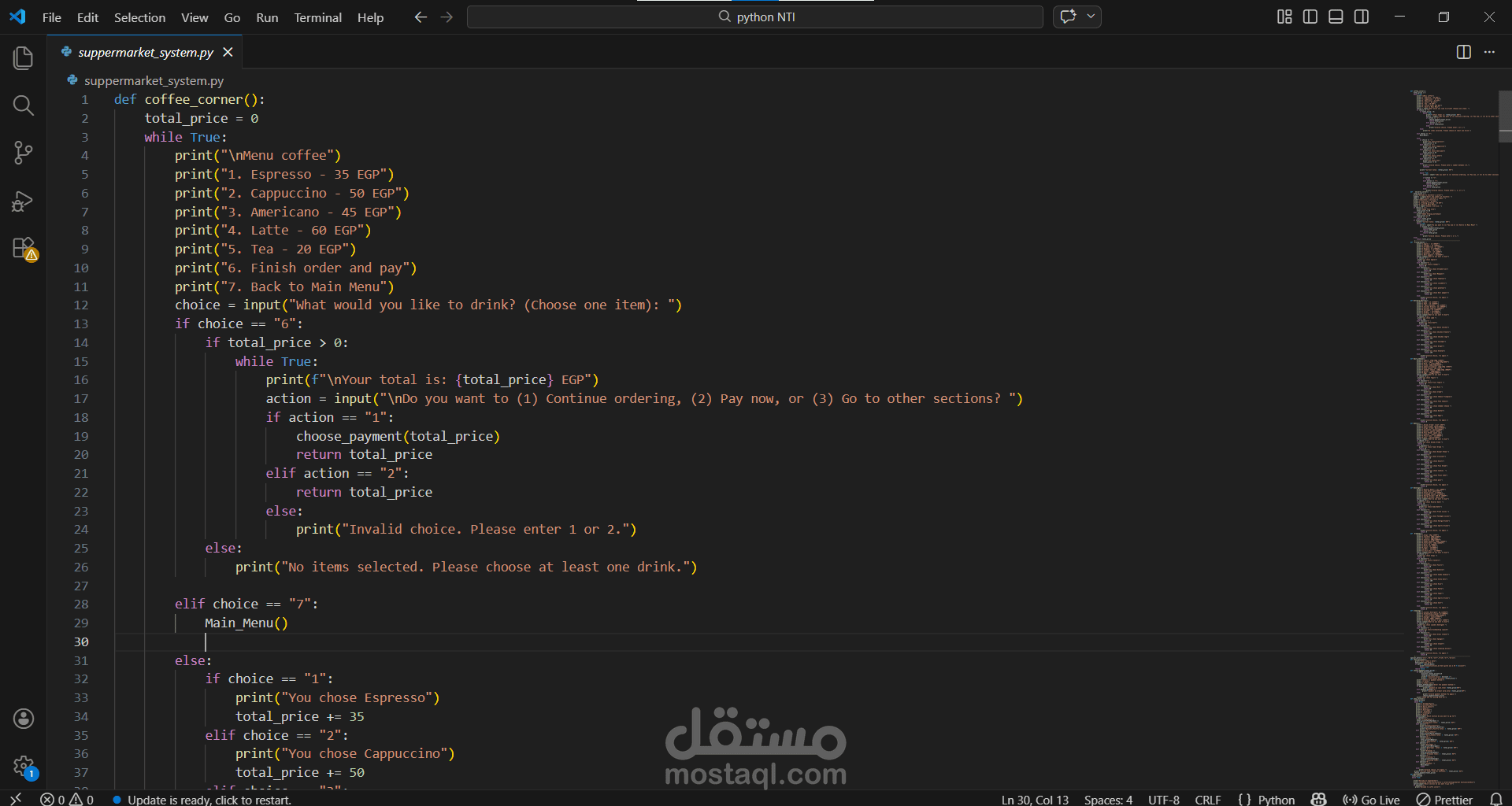Click line number 37 in gutter

coord(81,772)
